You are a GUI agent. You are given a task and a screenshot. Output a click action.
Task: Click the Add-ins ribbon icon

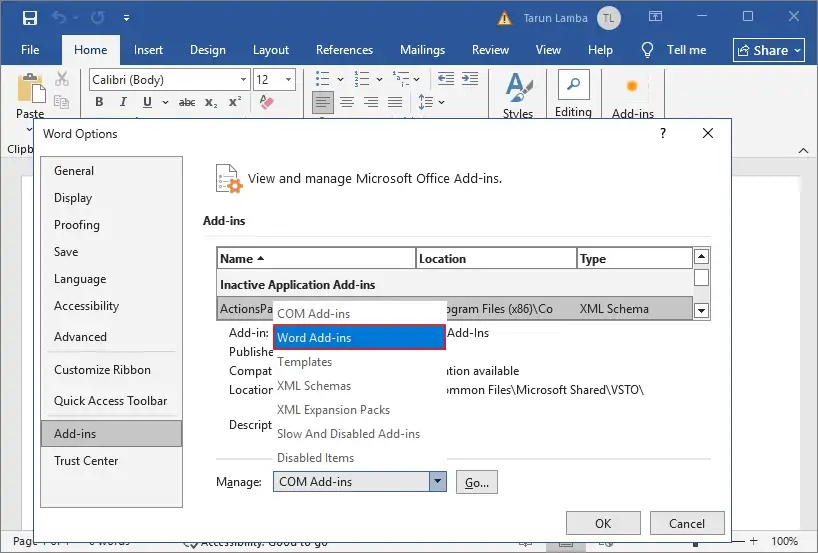click(632, 86)
